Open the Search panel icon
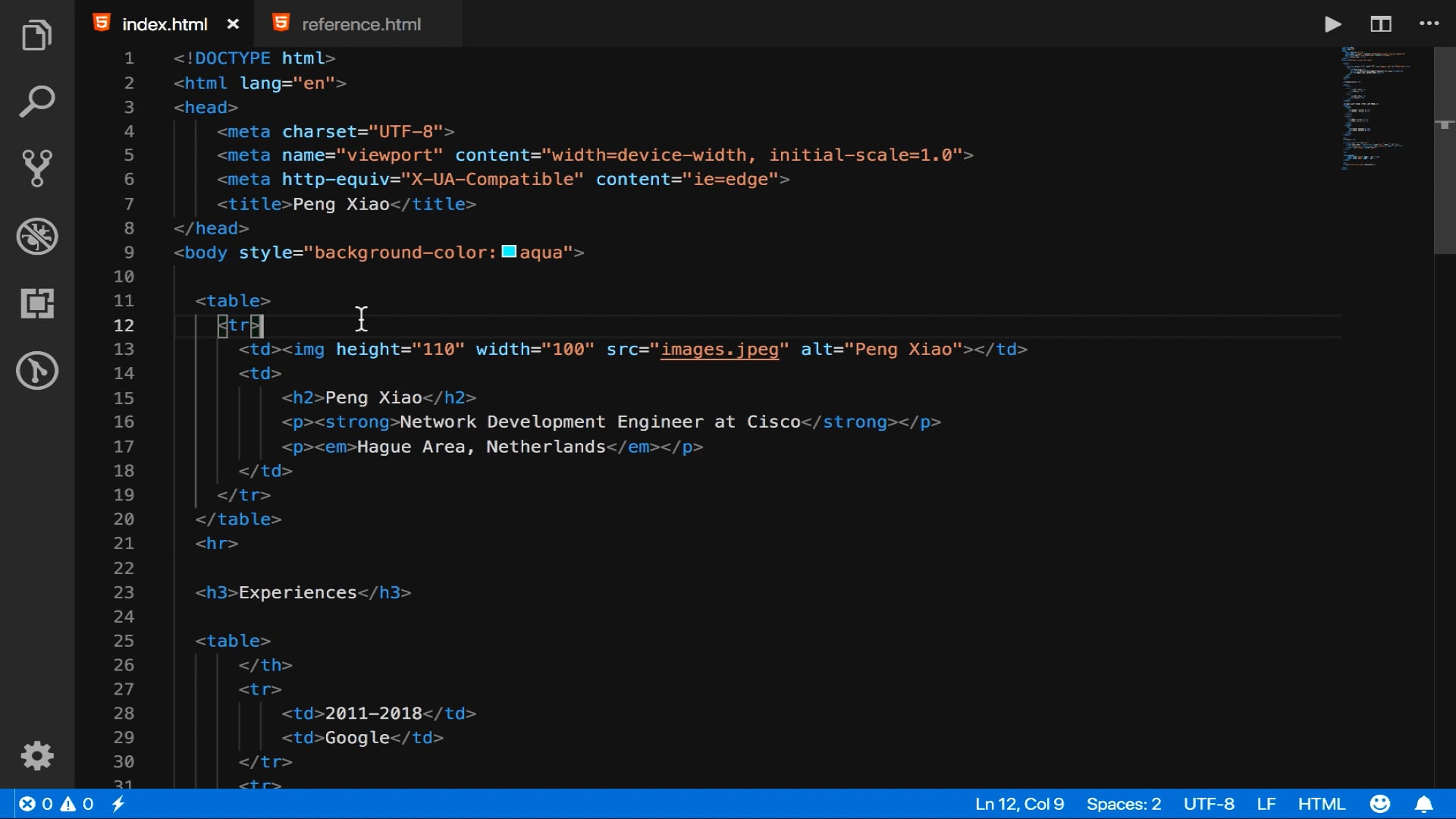Image resolution: width=1456 pixels, height=819 pixels. [36, 102]
